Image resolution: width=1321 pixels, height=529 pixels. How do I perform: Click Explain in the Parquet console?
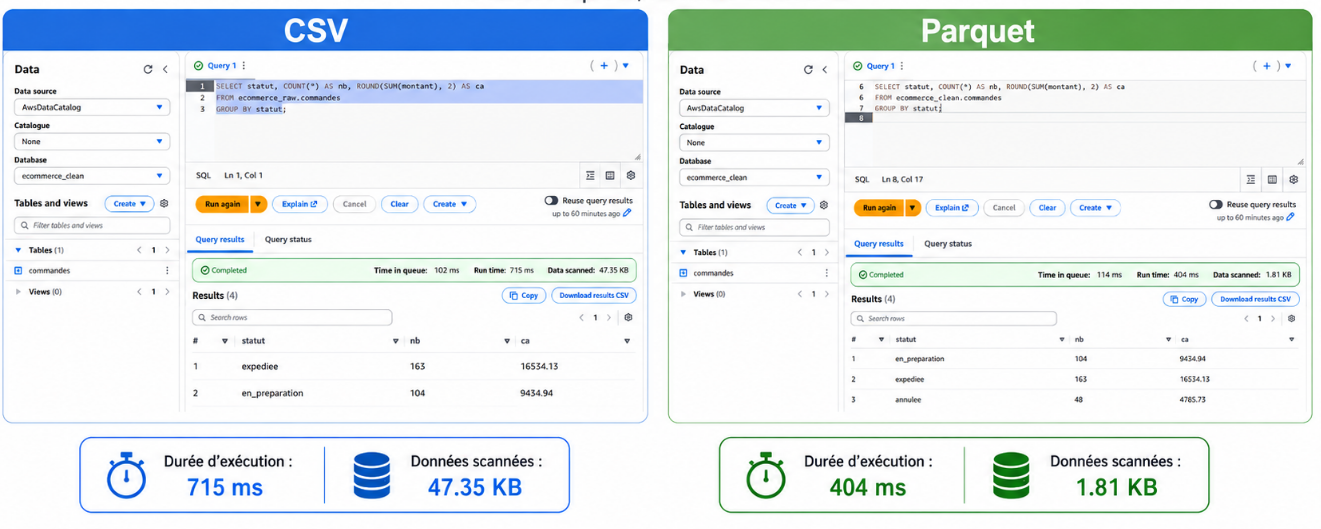[951, 208]
